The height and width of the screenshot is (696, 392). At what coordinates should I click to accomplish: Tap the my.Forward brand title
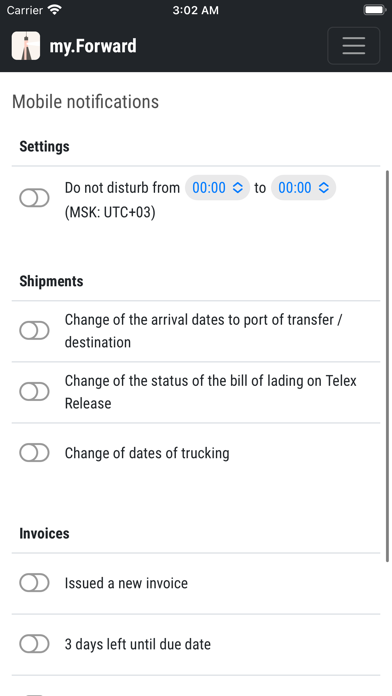click(93, 46)
